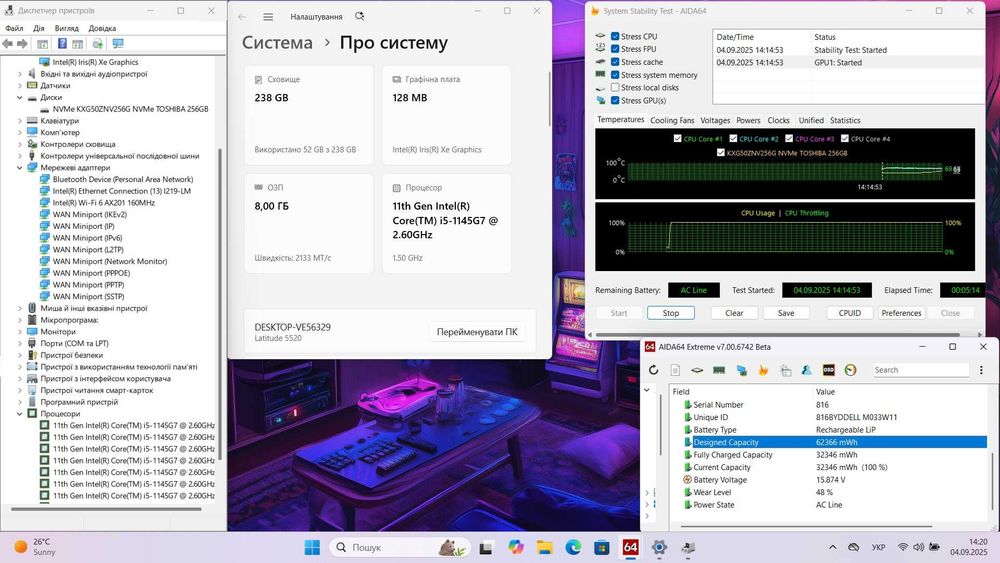1000x563 pixels.
Task: Click the taskbar Пошук search box
Action: [401, 547]
